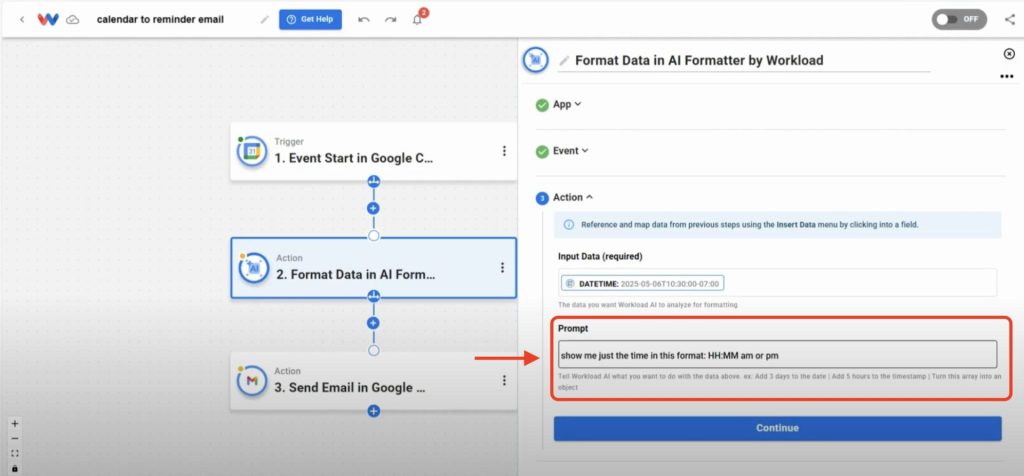Image resolution: width=1024 pixels, height=476 pixels.
Task: Collapse the Action section
Action: pos(573,197)
